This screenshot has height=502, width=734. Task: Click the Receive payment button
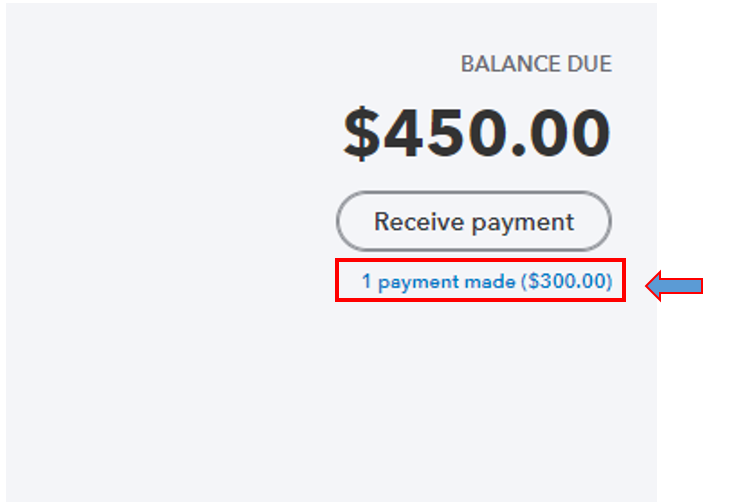[473, 221]
